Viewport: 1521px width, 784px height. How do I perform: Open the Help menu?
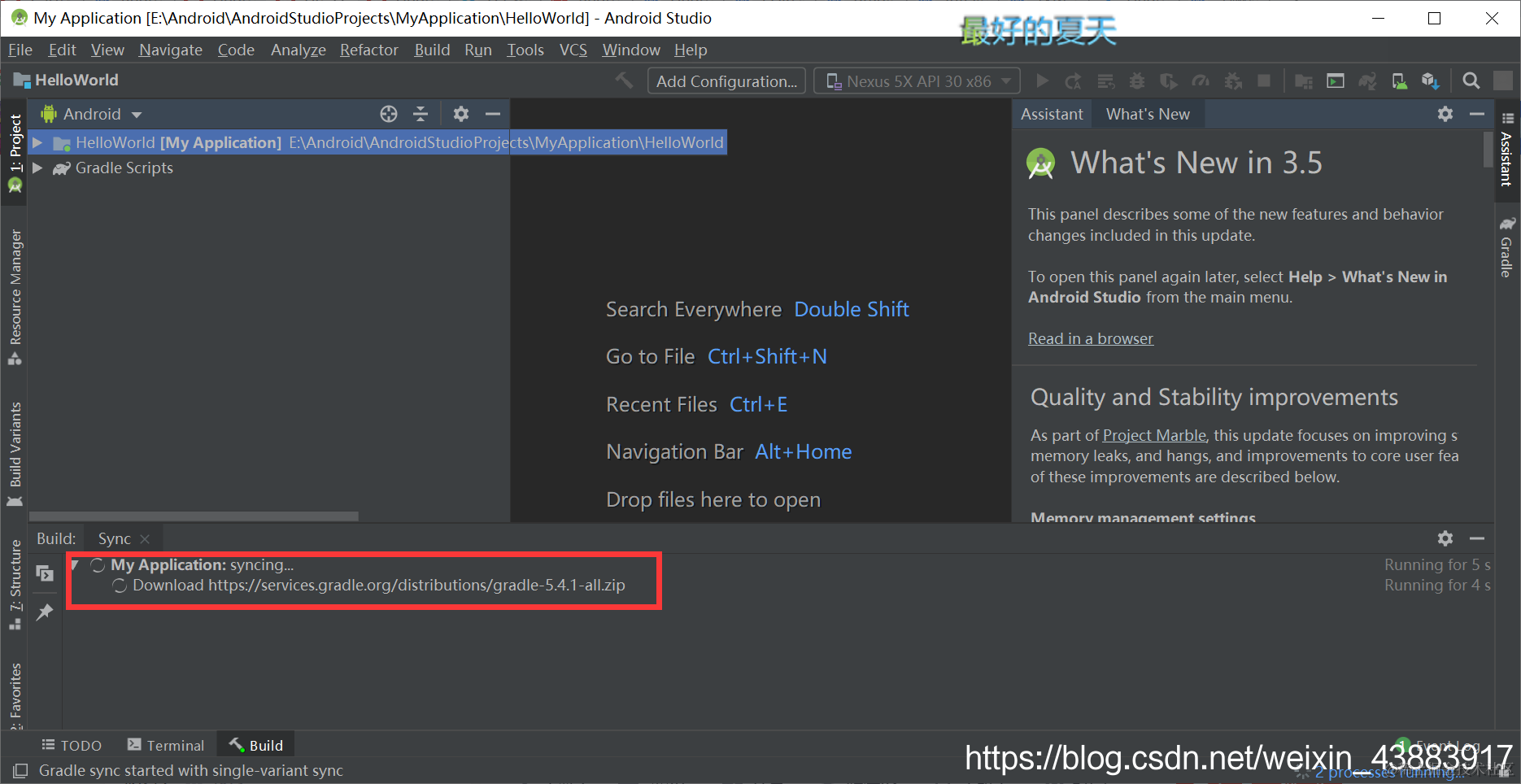[x=691, y=50]
